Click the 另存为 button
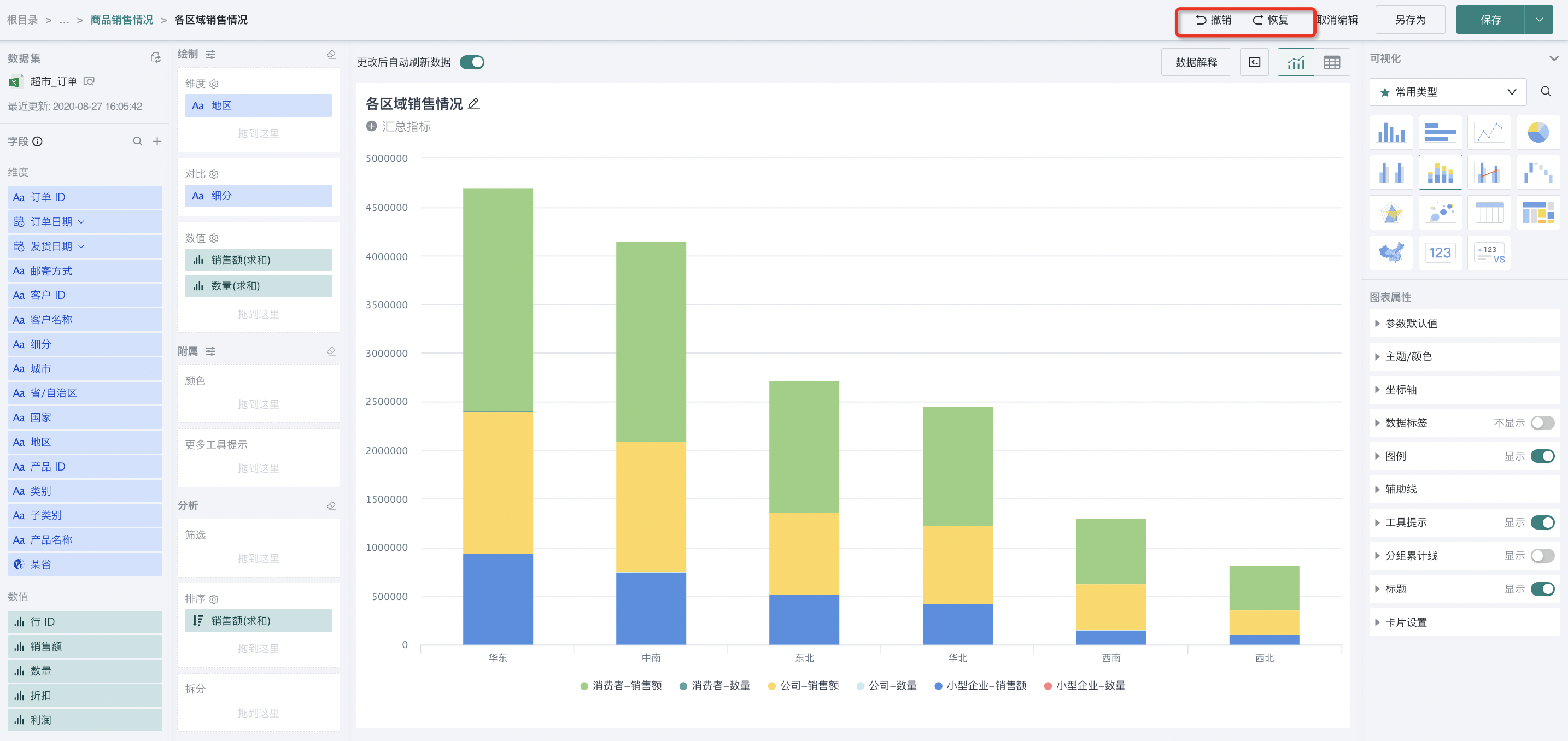Screen dimensions: 1568x741 (x=1411, y=20)
